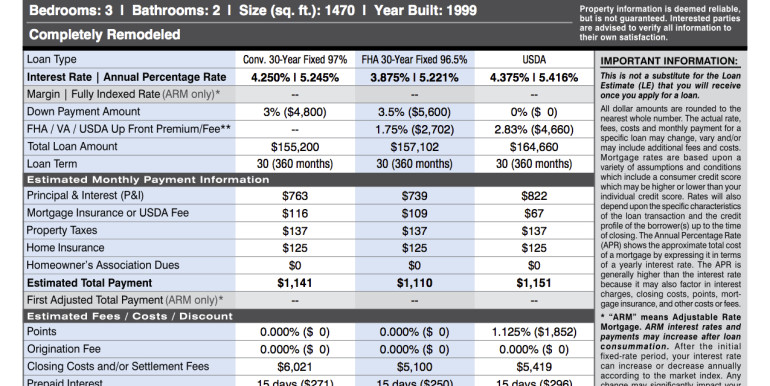
Task: Select the Year Built: 1999 text
Action: coord(425,10)
